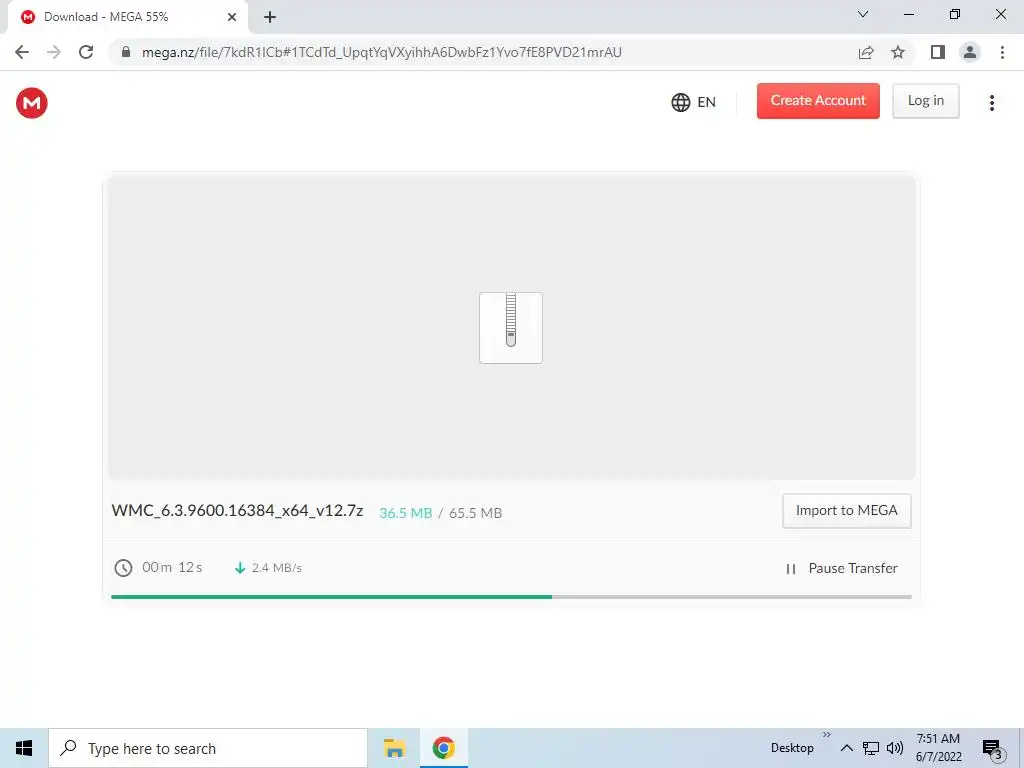Screen dimensions: 1024x768
Task: Click the clock remaining-time icon
Action: point(123,568)
